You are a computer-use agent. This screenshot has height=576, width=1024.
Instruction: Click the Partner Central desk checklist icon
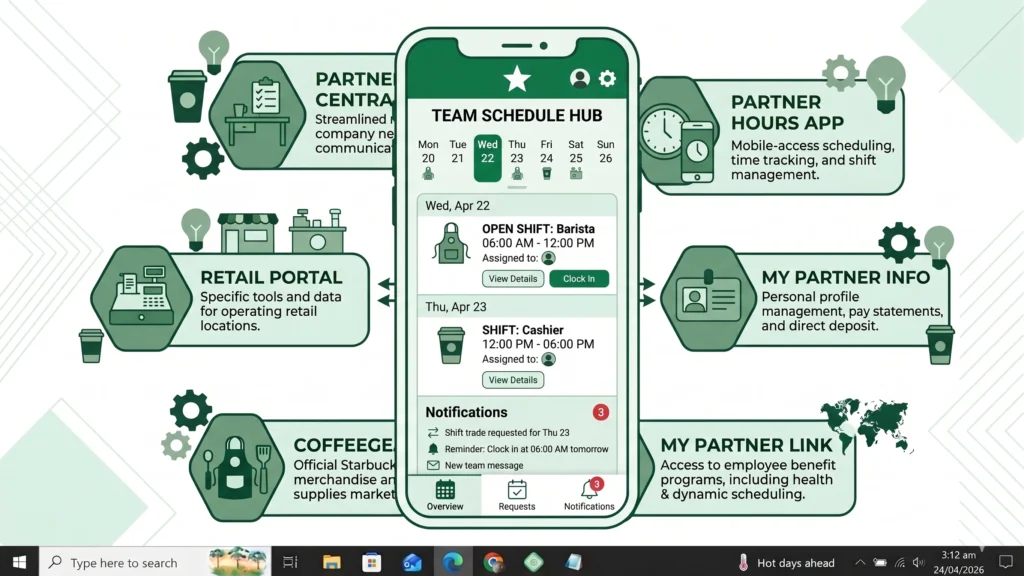tap(258, 114)
